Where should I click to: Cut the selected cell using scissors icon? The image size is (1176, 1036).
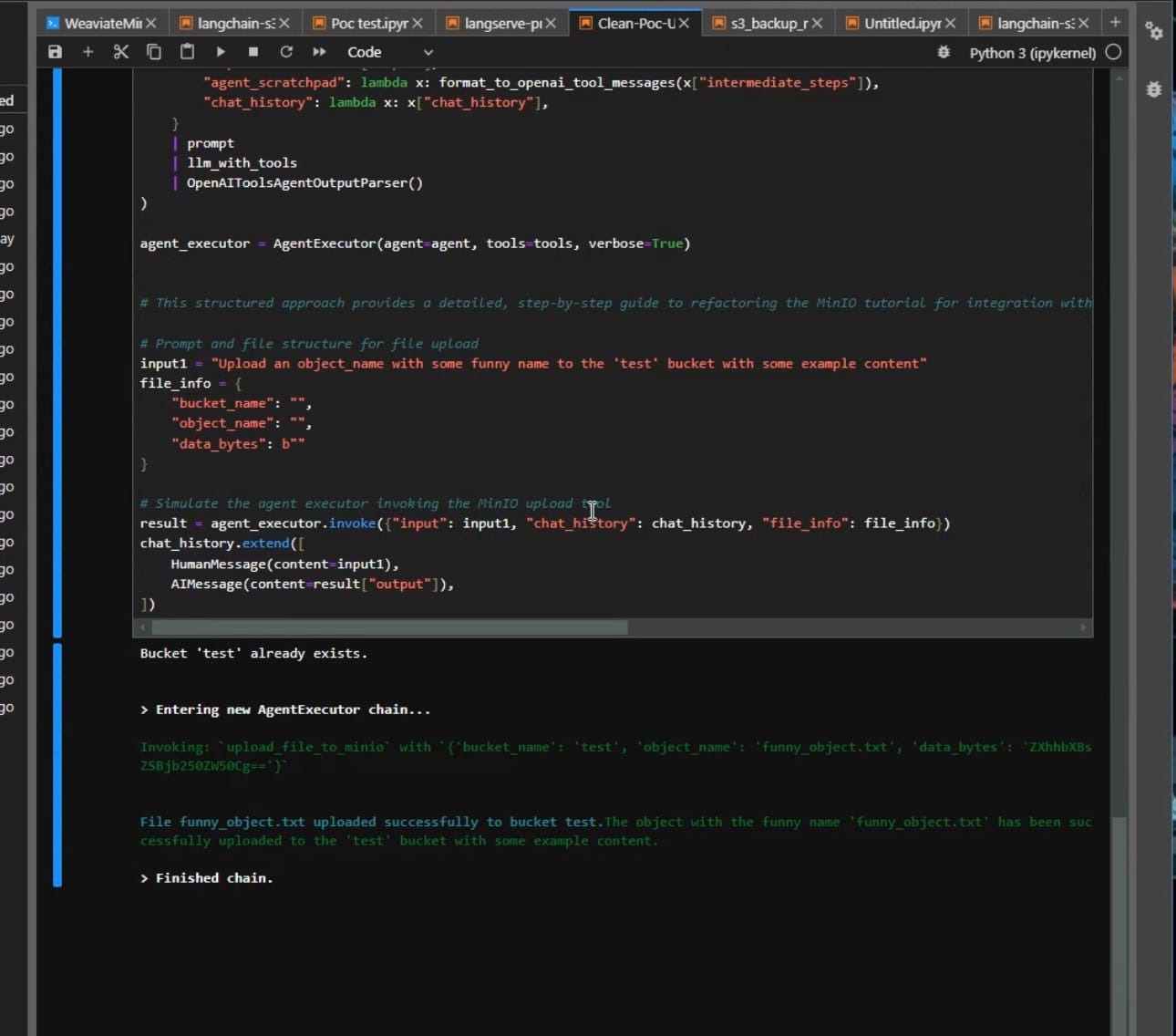tap(121, 52)
